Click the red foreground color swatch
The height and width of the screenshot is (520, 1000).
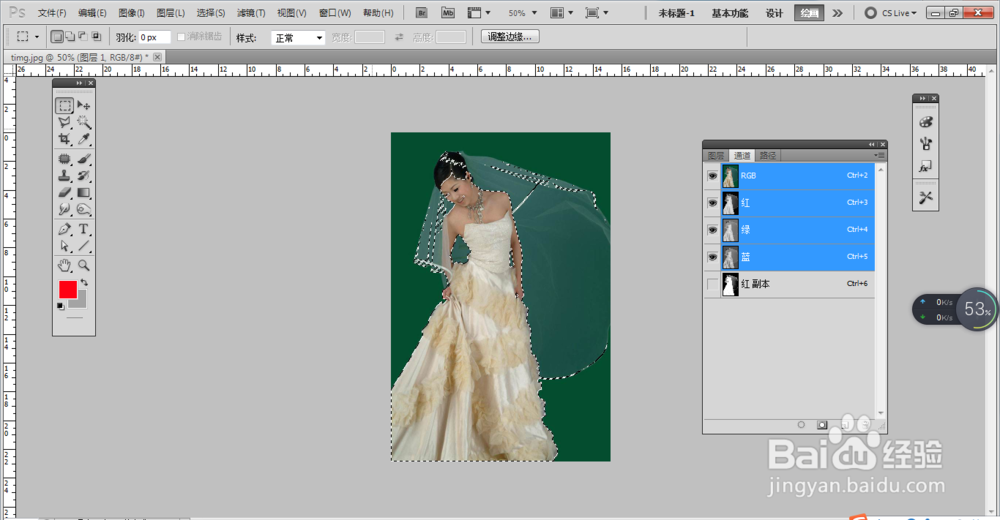[x=68, y=289]
